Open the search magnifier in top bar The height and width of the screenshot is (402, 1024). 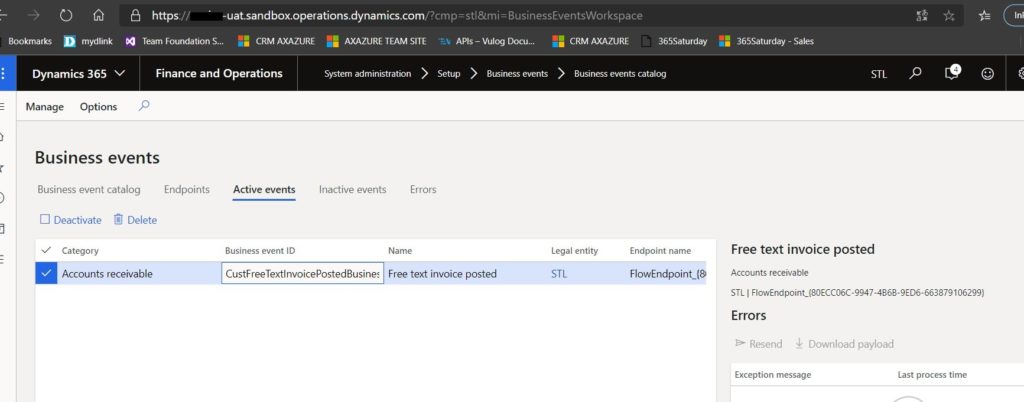pos(916,73)
